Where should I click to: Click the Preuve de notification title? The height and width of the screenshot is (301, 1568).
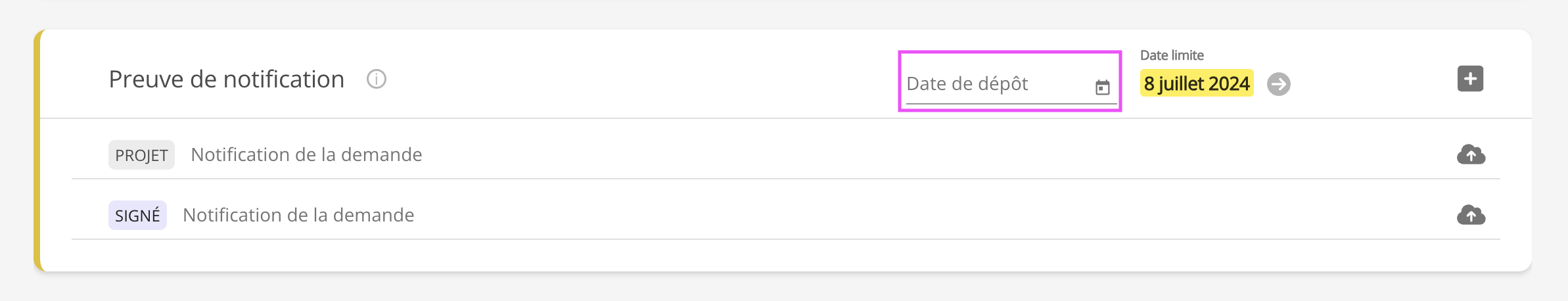227,80
